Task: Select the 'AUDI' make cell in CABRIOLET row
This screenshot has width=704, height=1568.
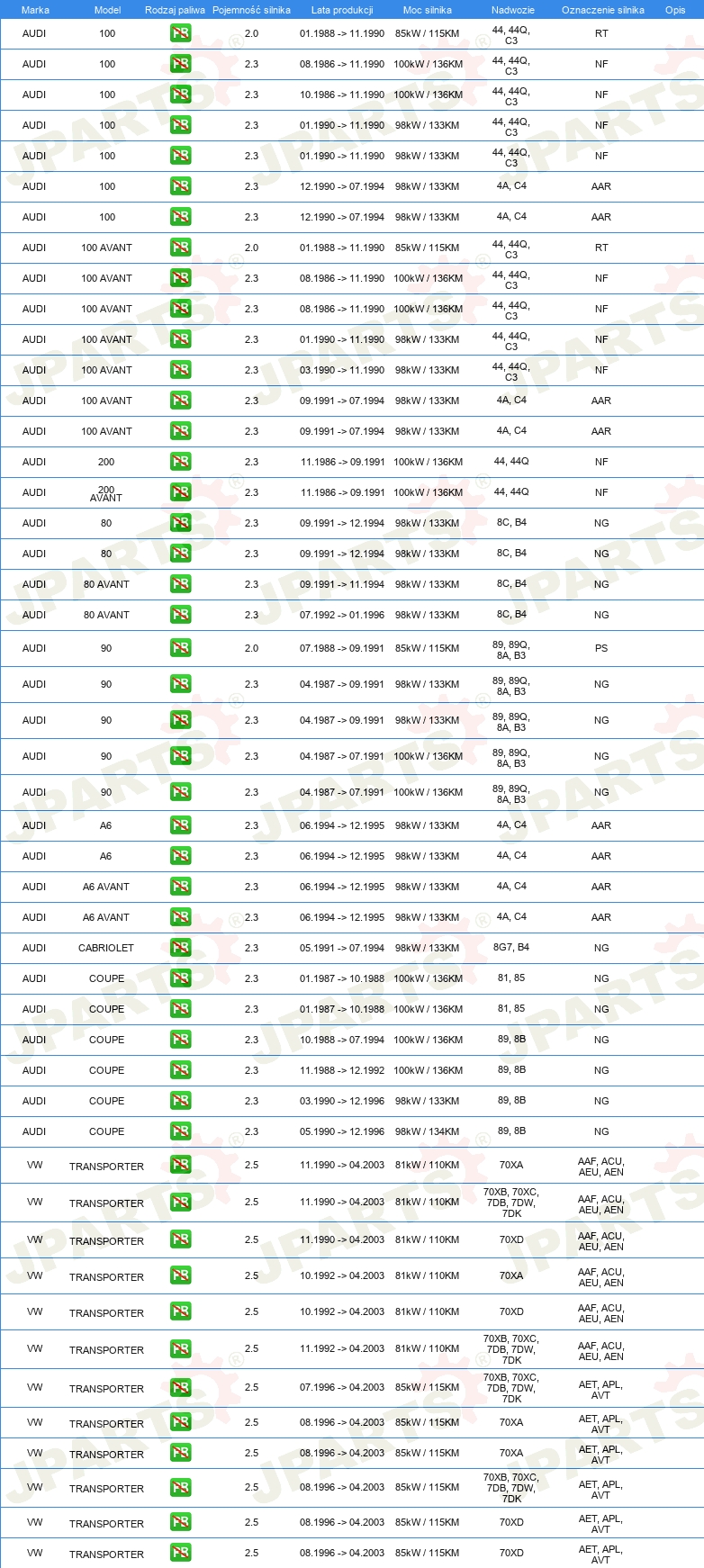Action: coord(34,948)
